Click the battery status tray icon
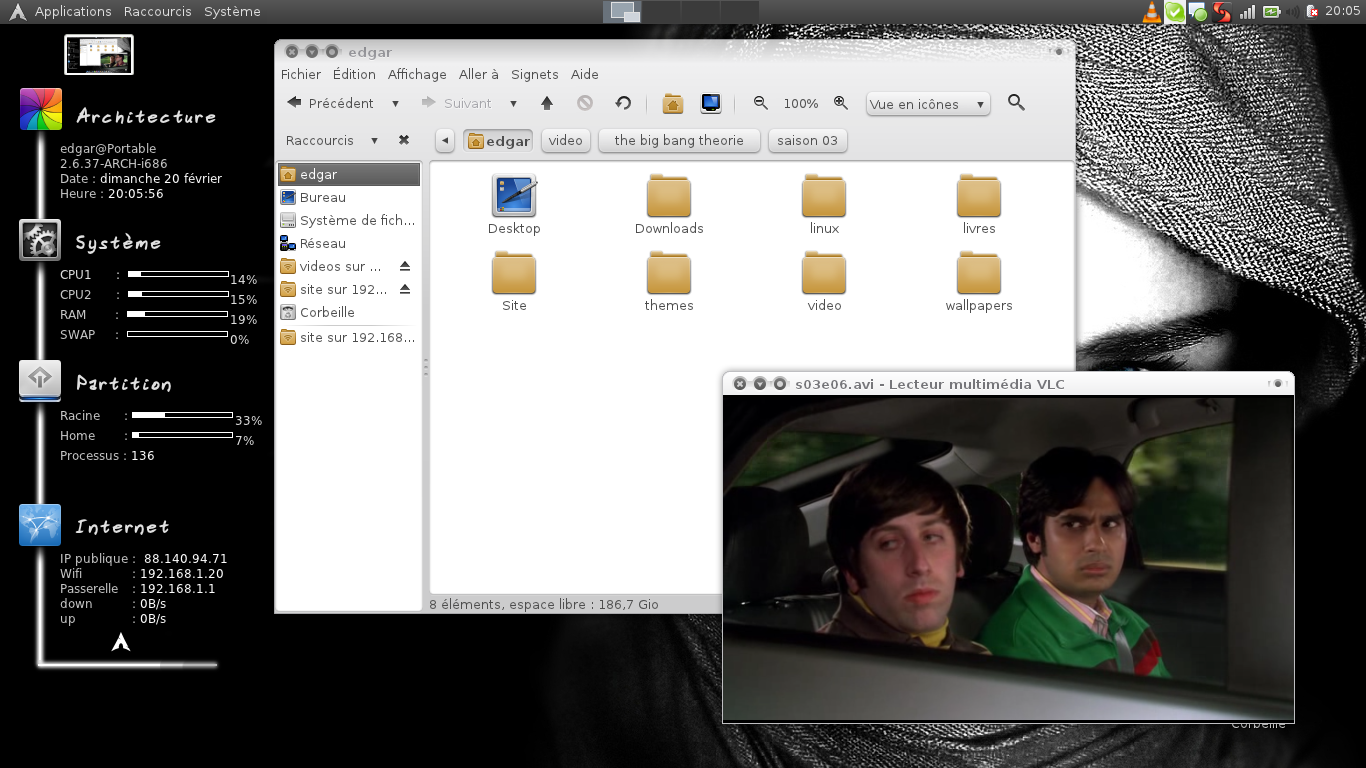This screenshot has height=768, width=1366. point(1271,12)
